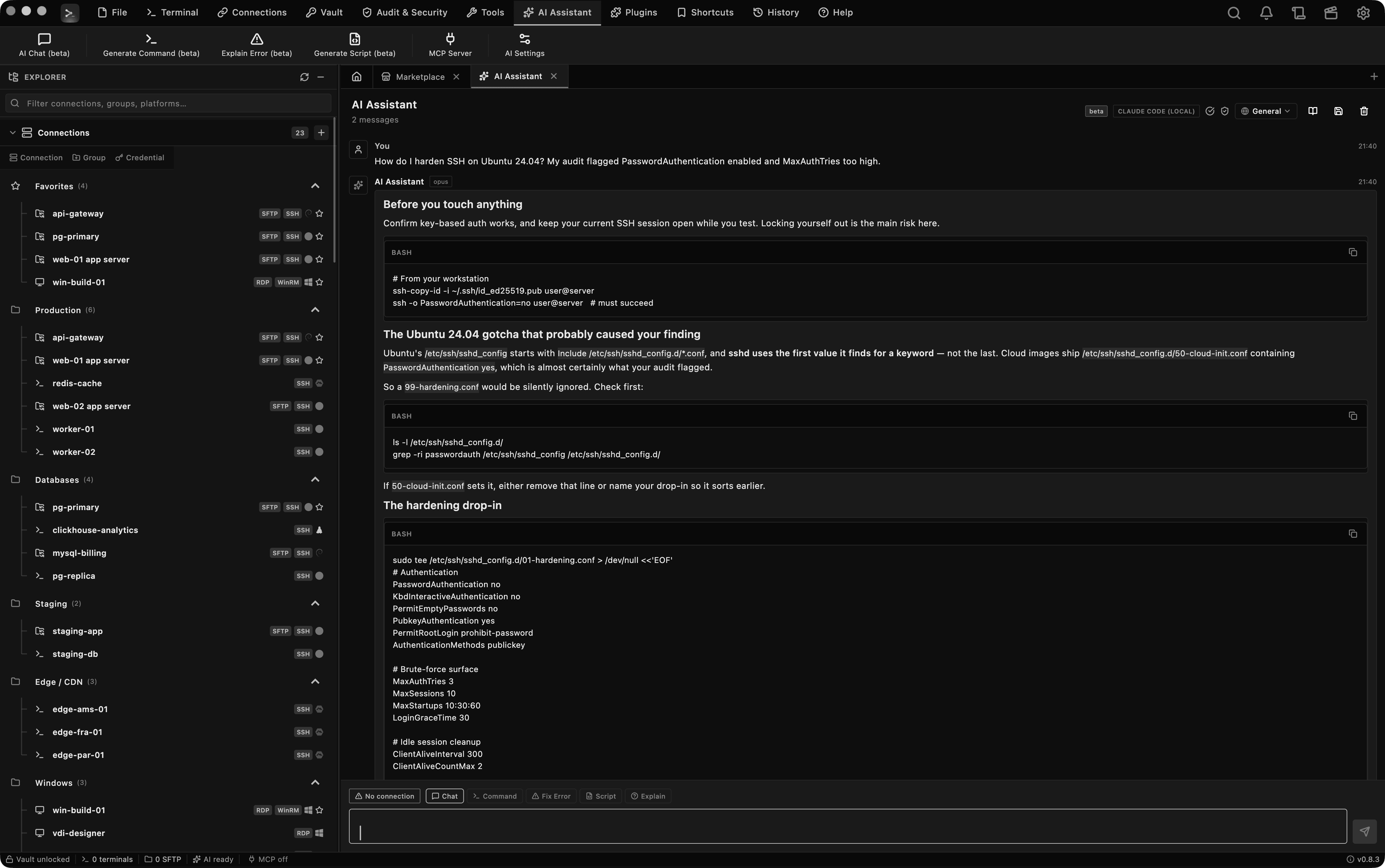The width and height of the screenshot is (1385, 868).
Task: Copy the hardening drop-in code block
Action: 1353,533
